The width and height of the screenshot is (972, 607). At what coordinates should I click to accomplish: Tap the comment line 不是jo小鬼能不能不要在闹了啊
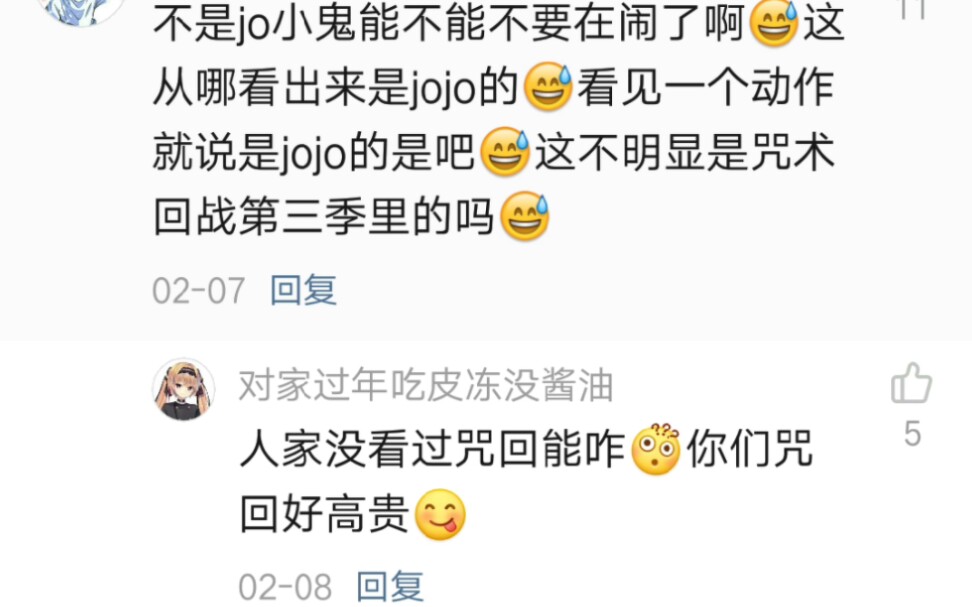(448, 24)
